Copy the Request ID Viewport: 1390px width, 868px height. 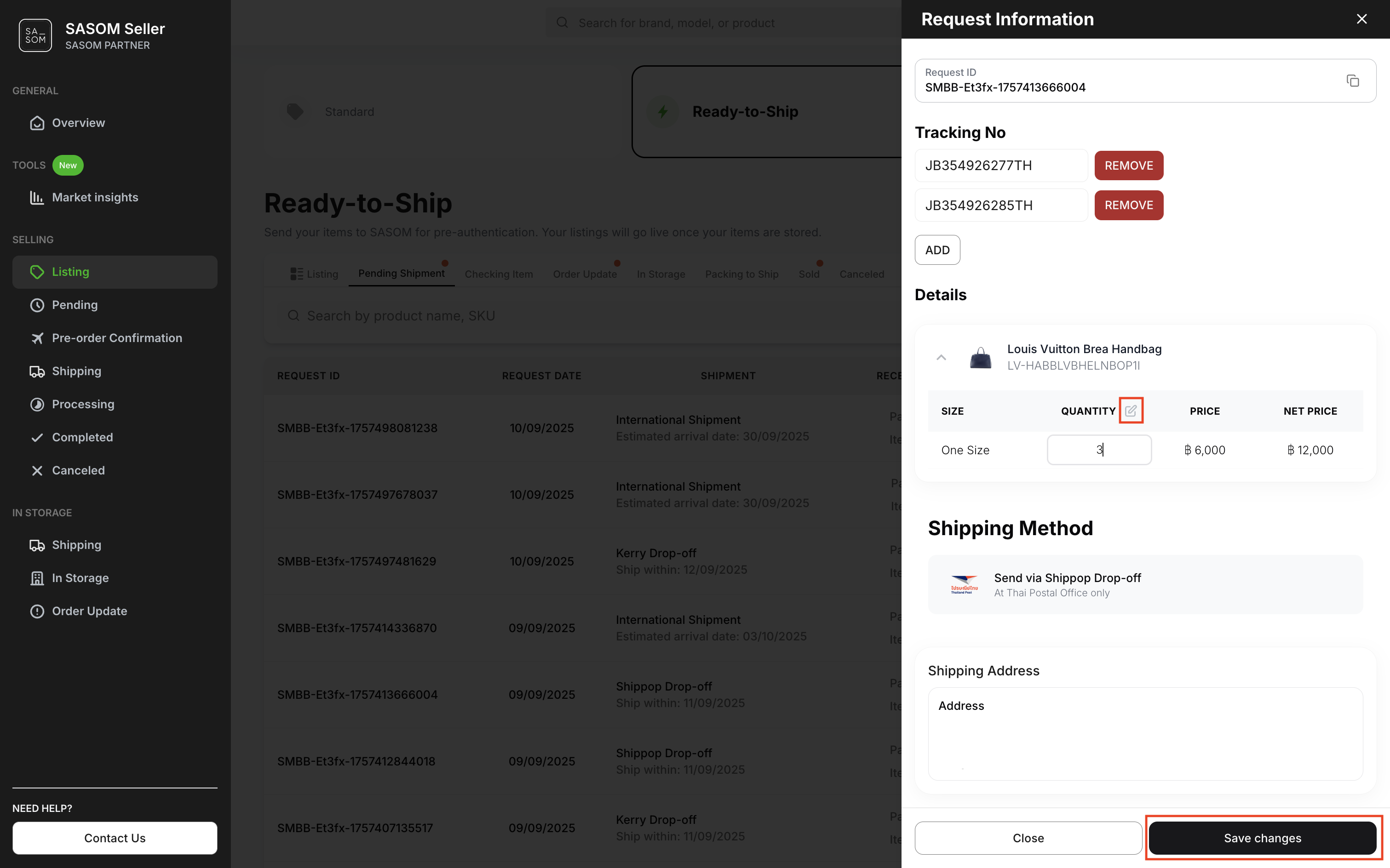point(1353,81)
